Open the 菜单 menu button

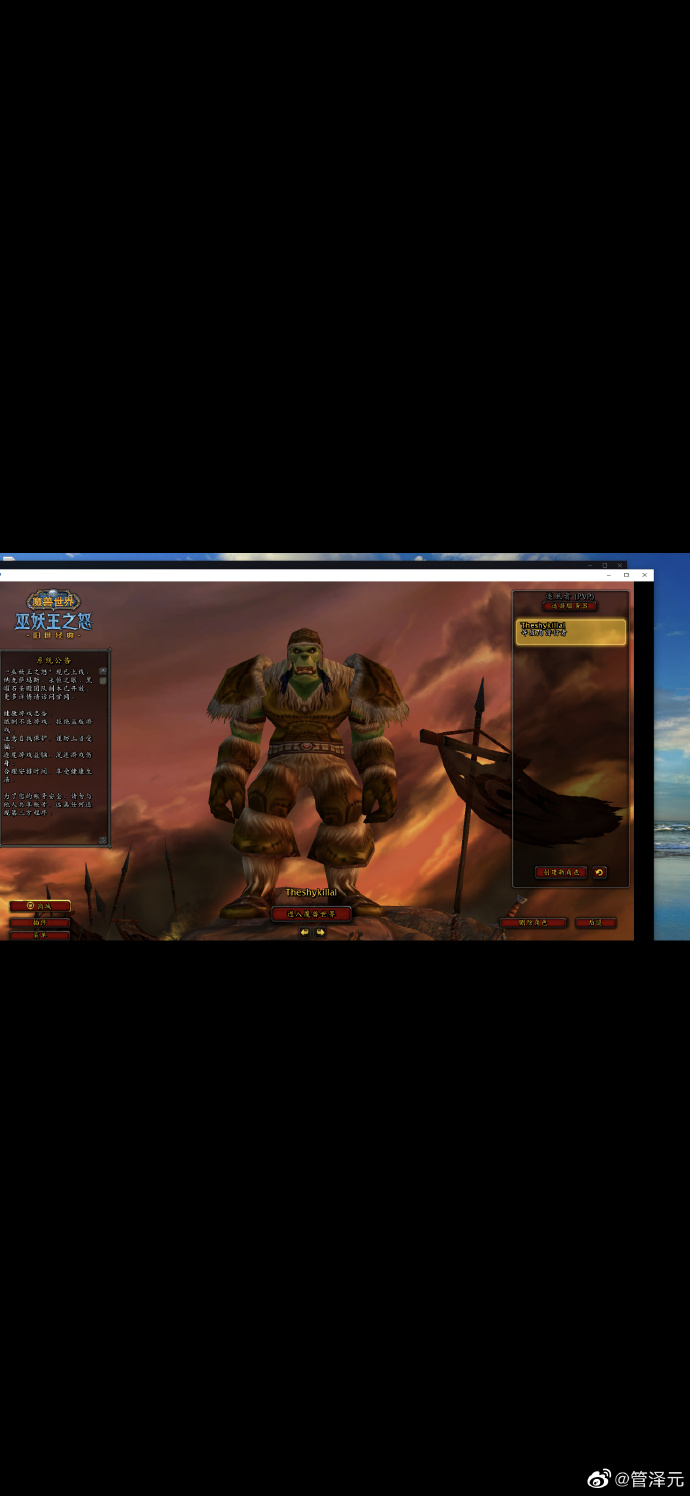[x=40, y=935]
